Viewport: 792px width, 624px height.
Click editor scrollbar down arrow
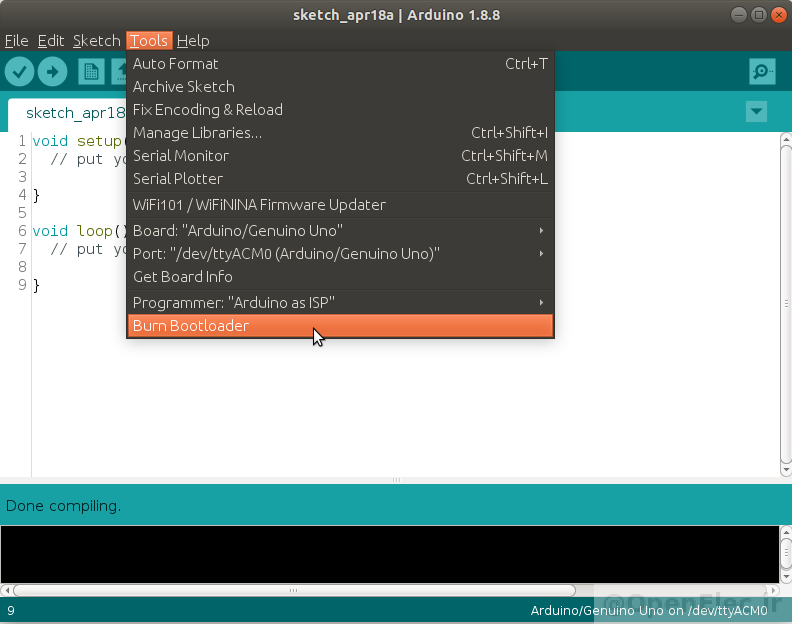(x=786, y=470)
